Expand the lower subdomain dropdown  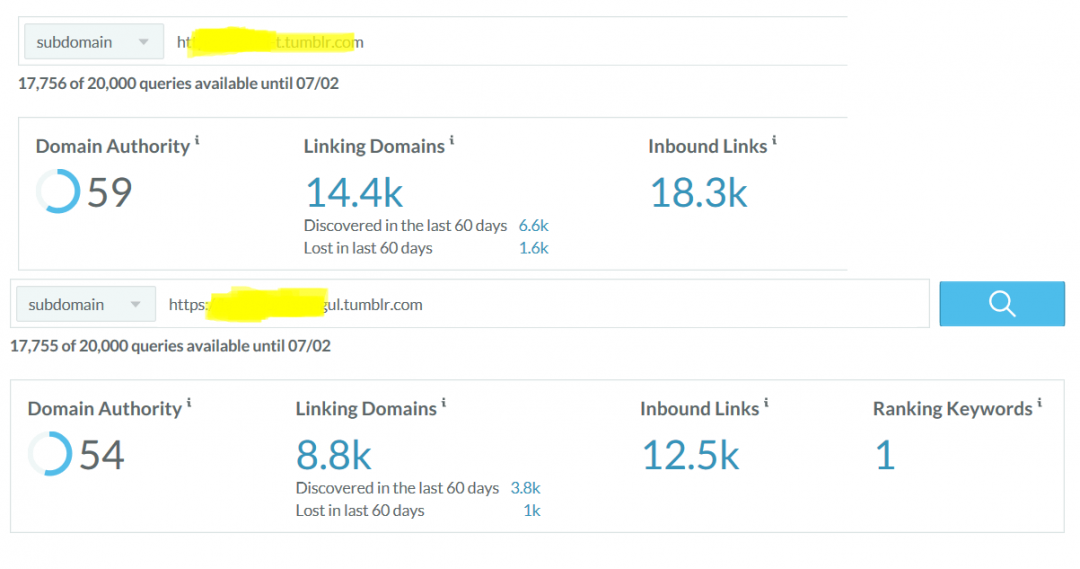coord(84,304)
